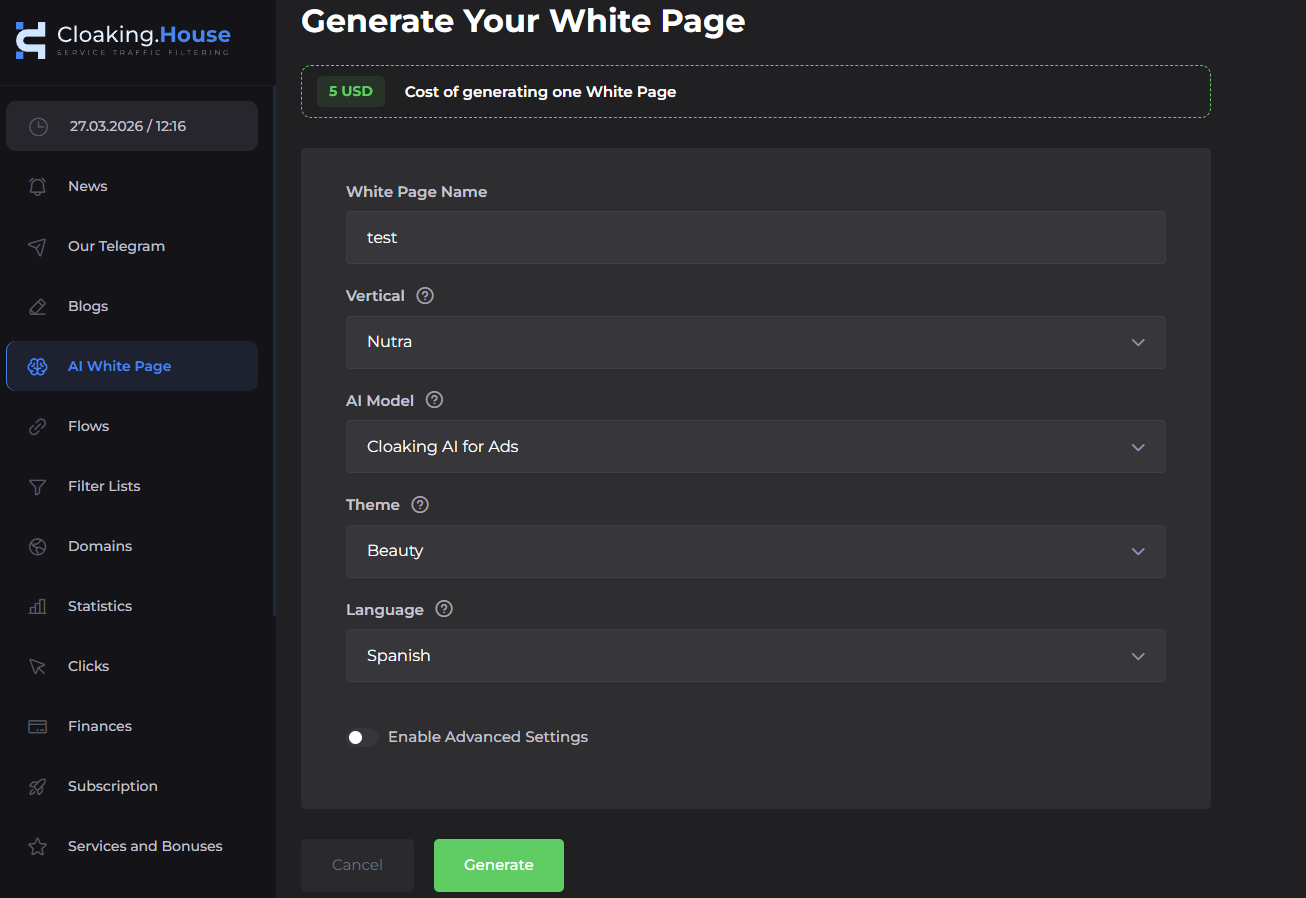The height and width of the screenshot is (898, 1306).
Task: Open the Services and Bonuses star icon
Action: coord(37,846)
